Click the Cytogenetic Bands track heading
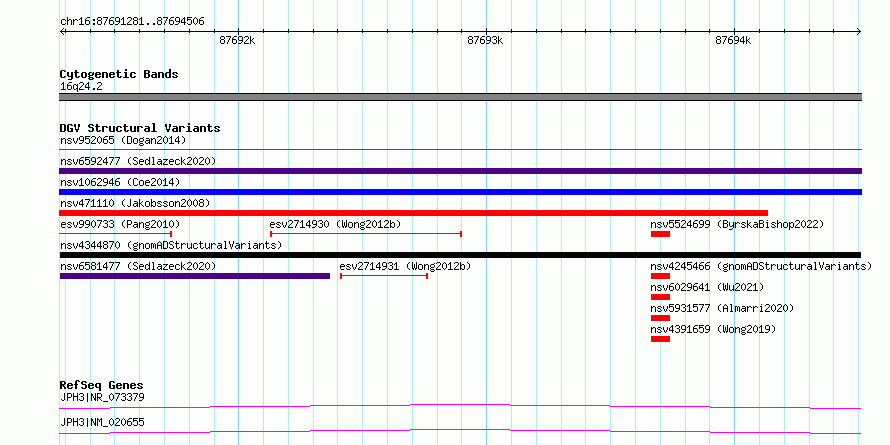Image resolution: width=890 pixels, height=445 pixels. click(x=119, y=74)
